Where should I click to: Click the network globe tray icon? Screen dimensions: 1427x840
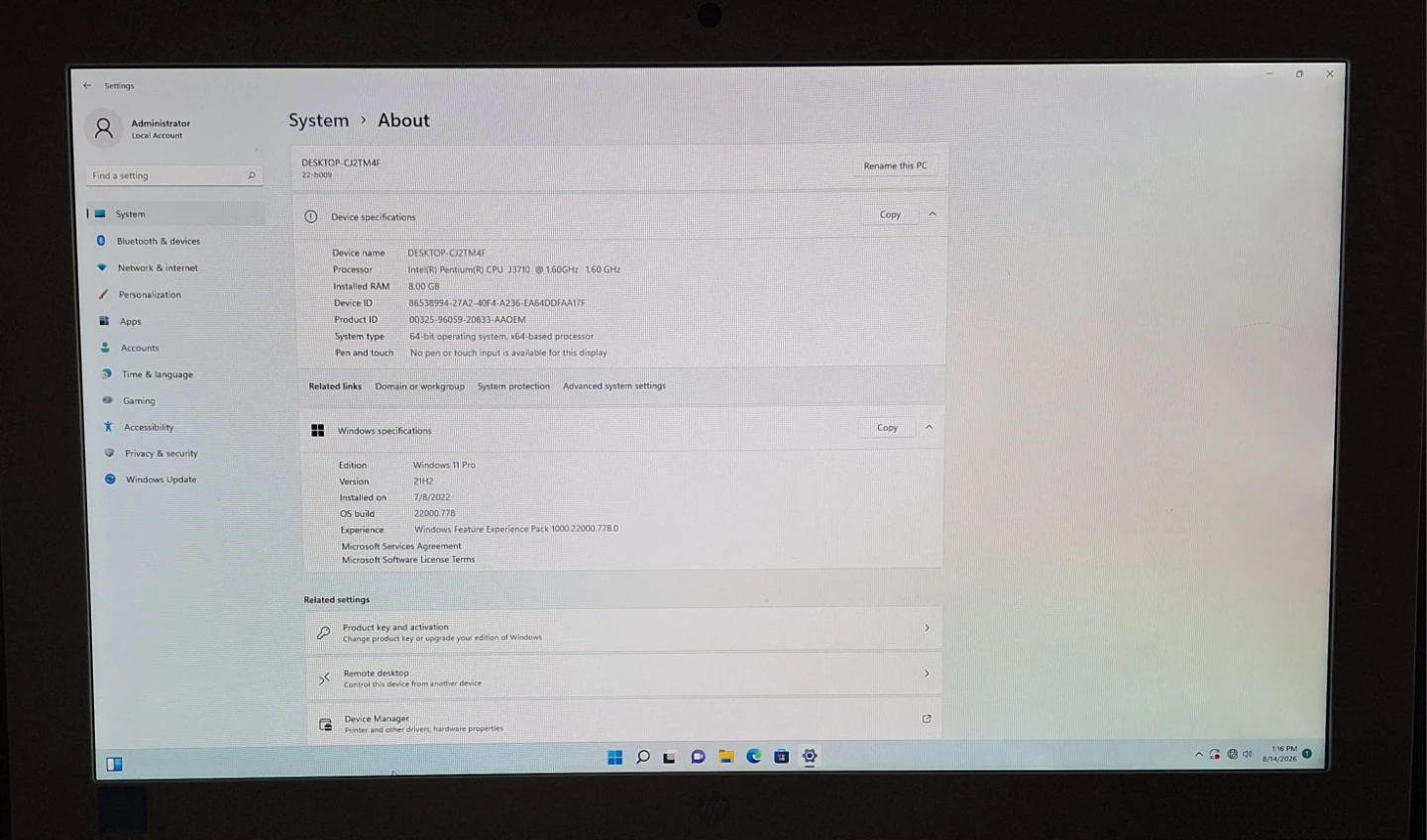click(x=1232, y=754)
